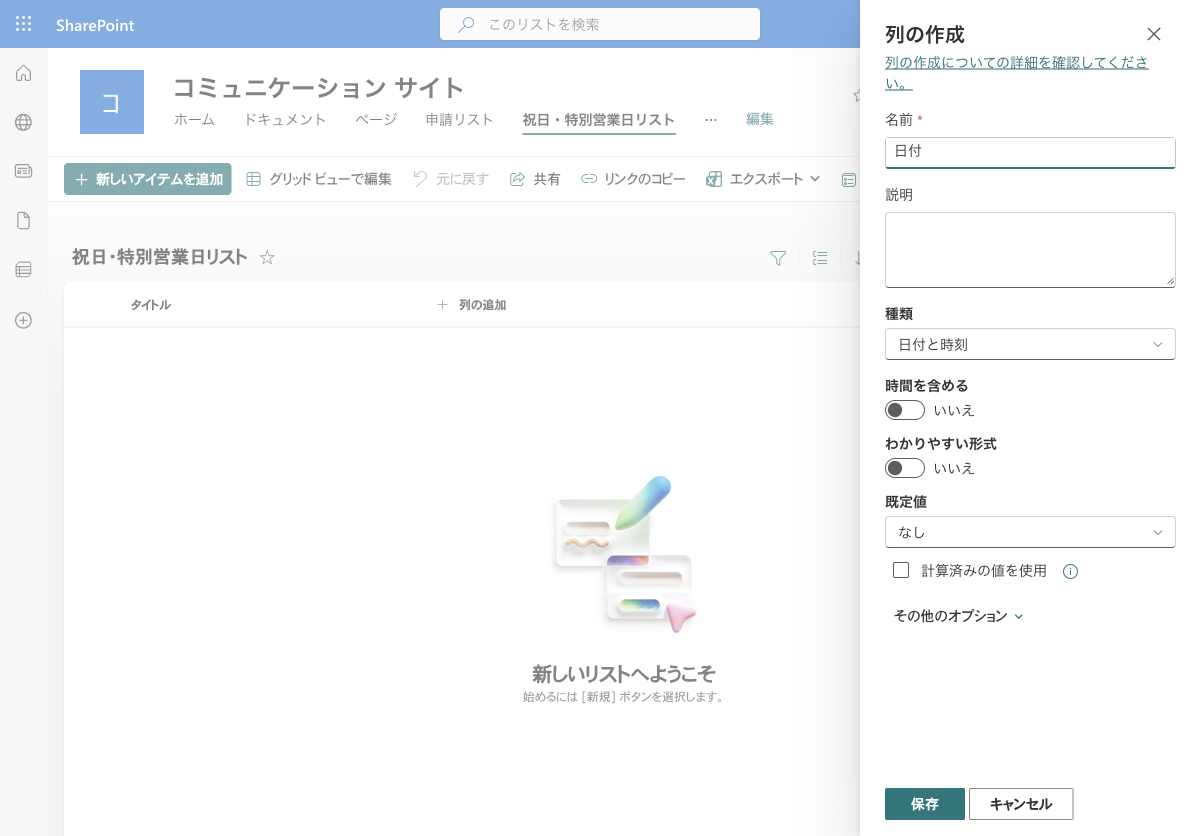Open the navigation overflow ellipsis

[x=711, y=119]
